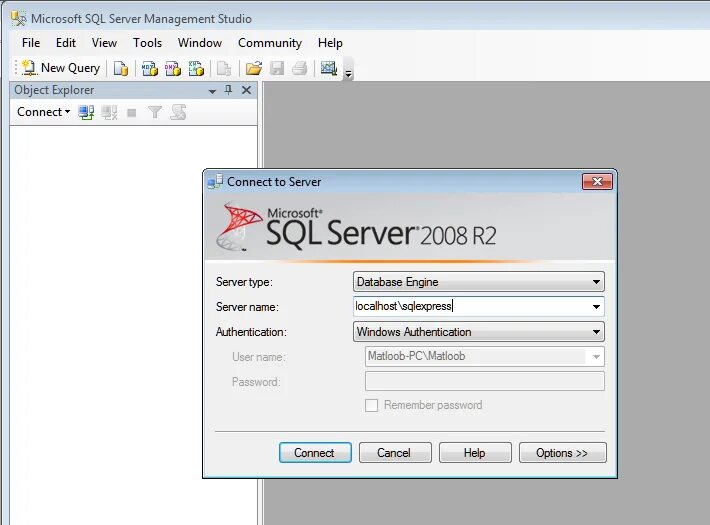Viewport: 710px width, 525px height.
Task: Click the Analysis Services DMX Query icon
Action: (x=173, y=68)
